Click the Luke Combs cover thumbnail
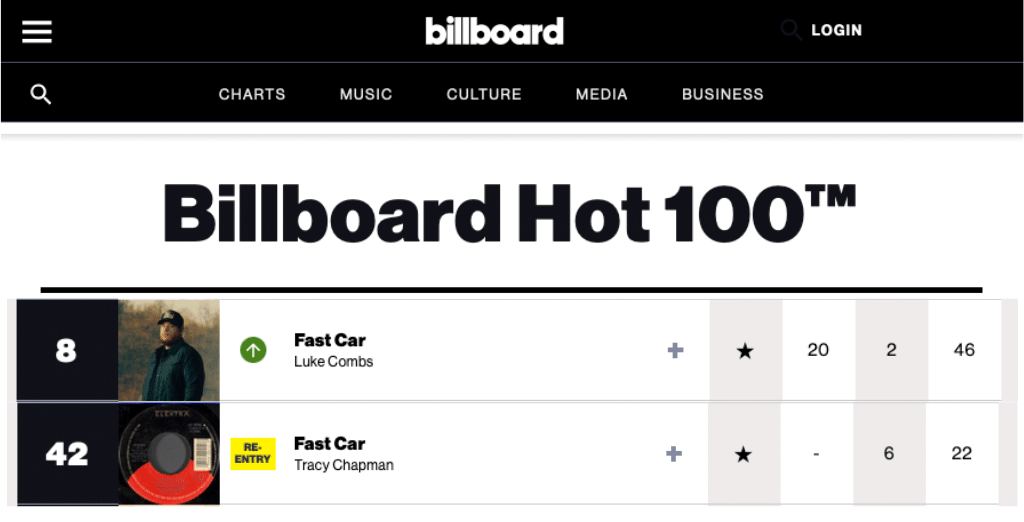Image resolution: width=1024 pixels, height=522 pixels. [169, 350]
